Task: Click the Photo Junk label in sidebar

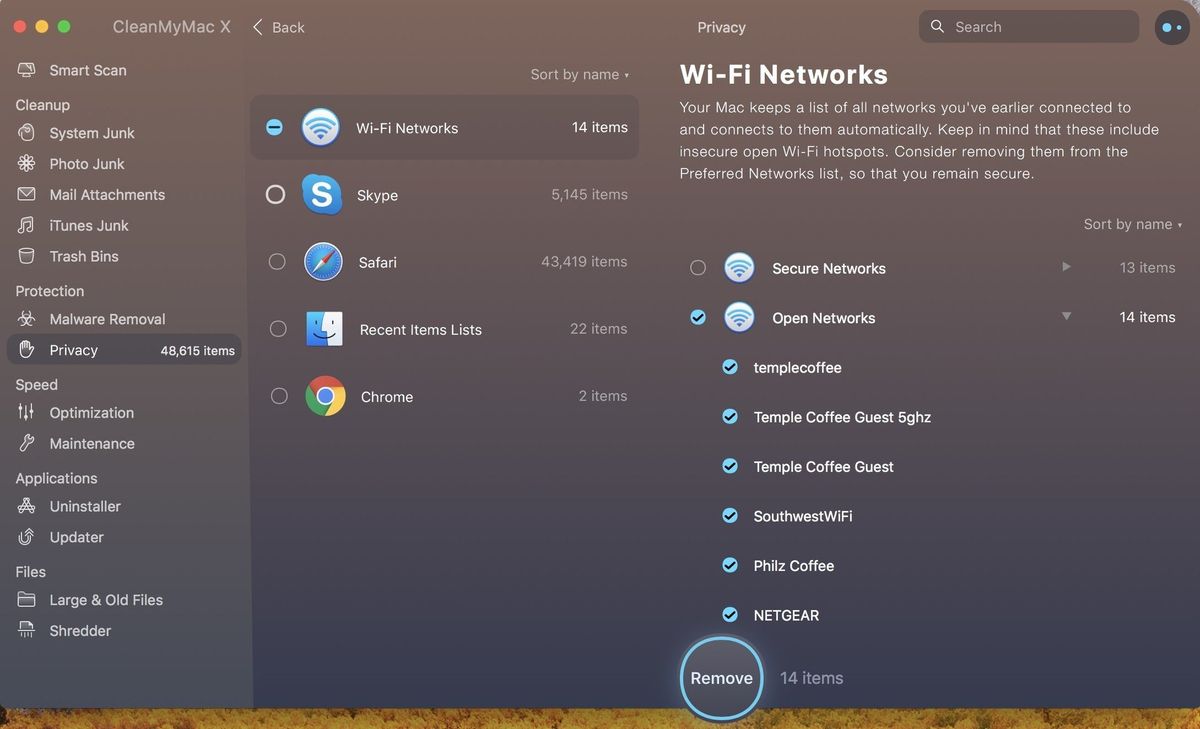Action: 87,164
